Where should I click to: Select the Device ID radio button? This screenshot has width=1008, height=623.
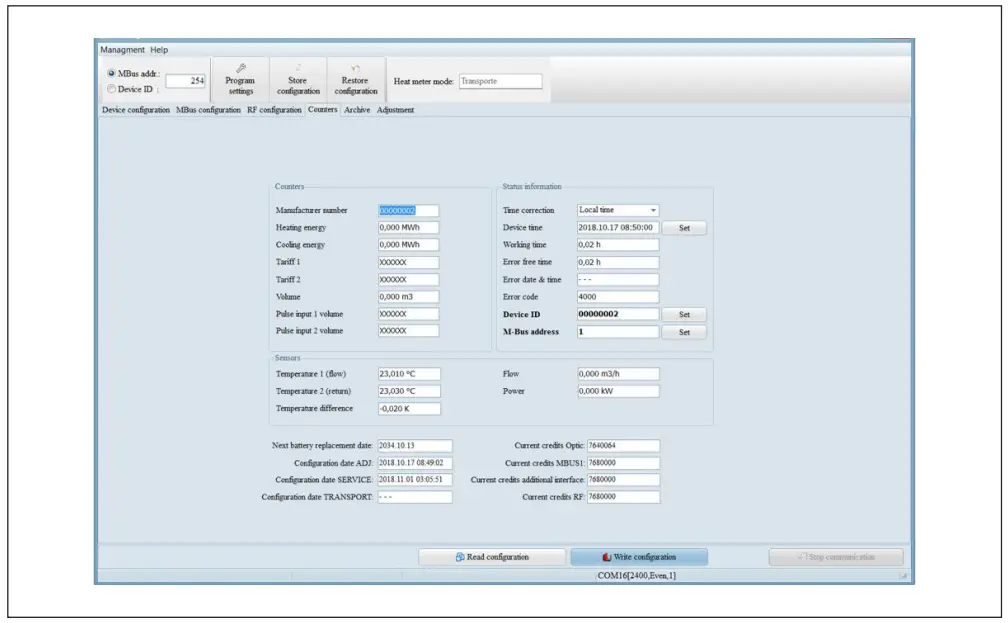pyautogui.click(x=111, y=89)
